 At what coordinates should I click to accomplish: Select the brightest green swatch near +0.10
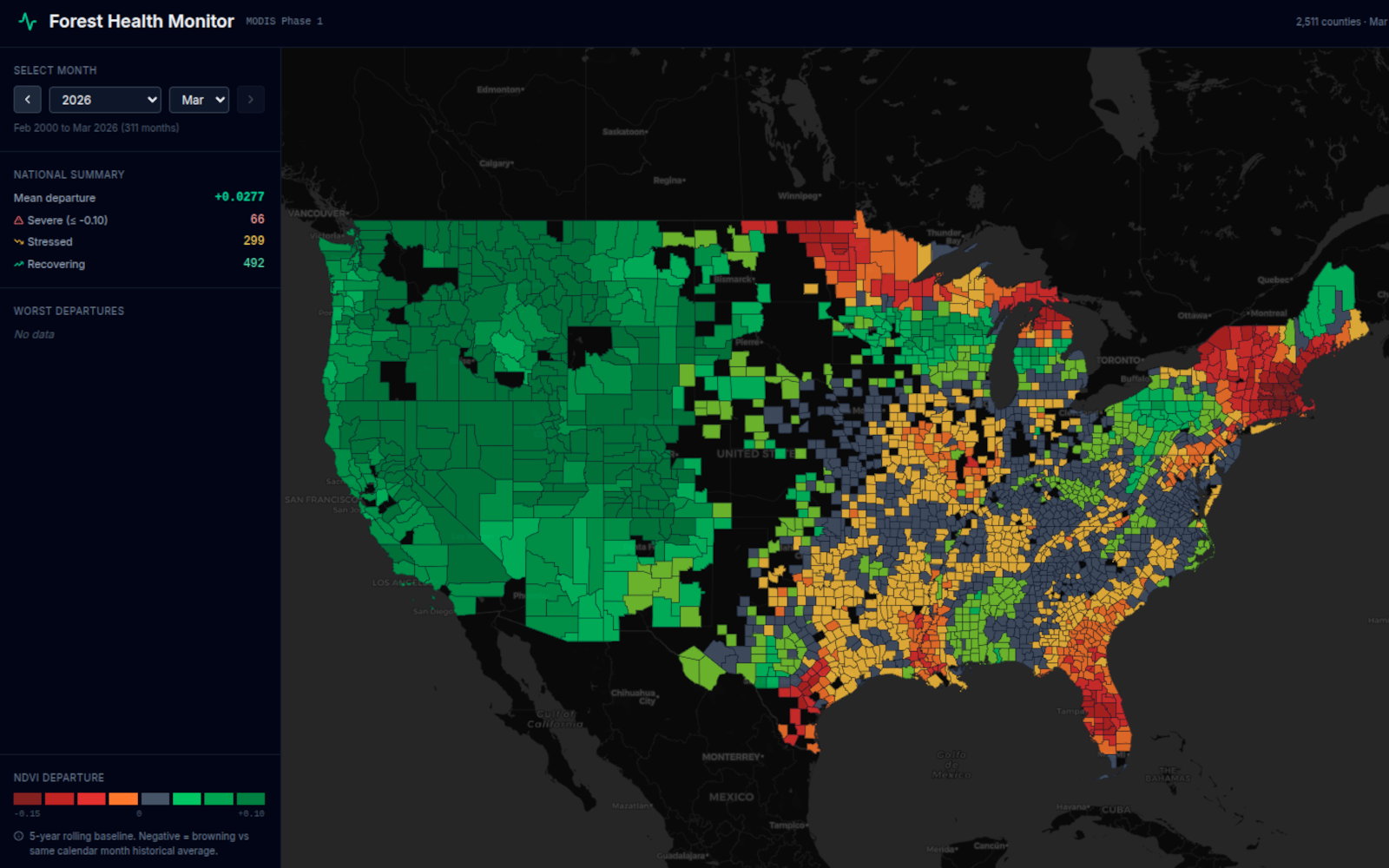(250, 799)
